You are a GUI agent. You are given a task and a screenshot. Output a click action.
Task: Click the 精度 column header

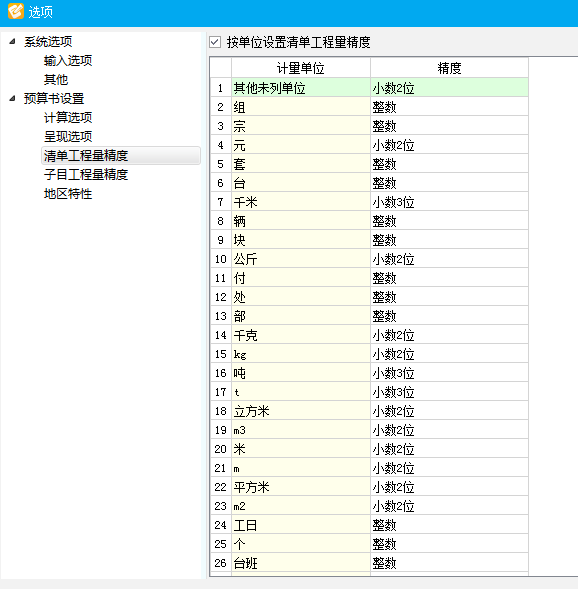(x=450, y=68)
